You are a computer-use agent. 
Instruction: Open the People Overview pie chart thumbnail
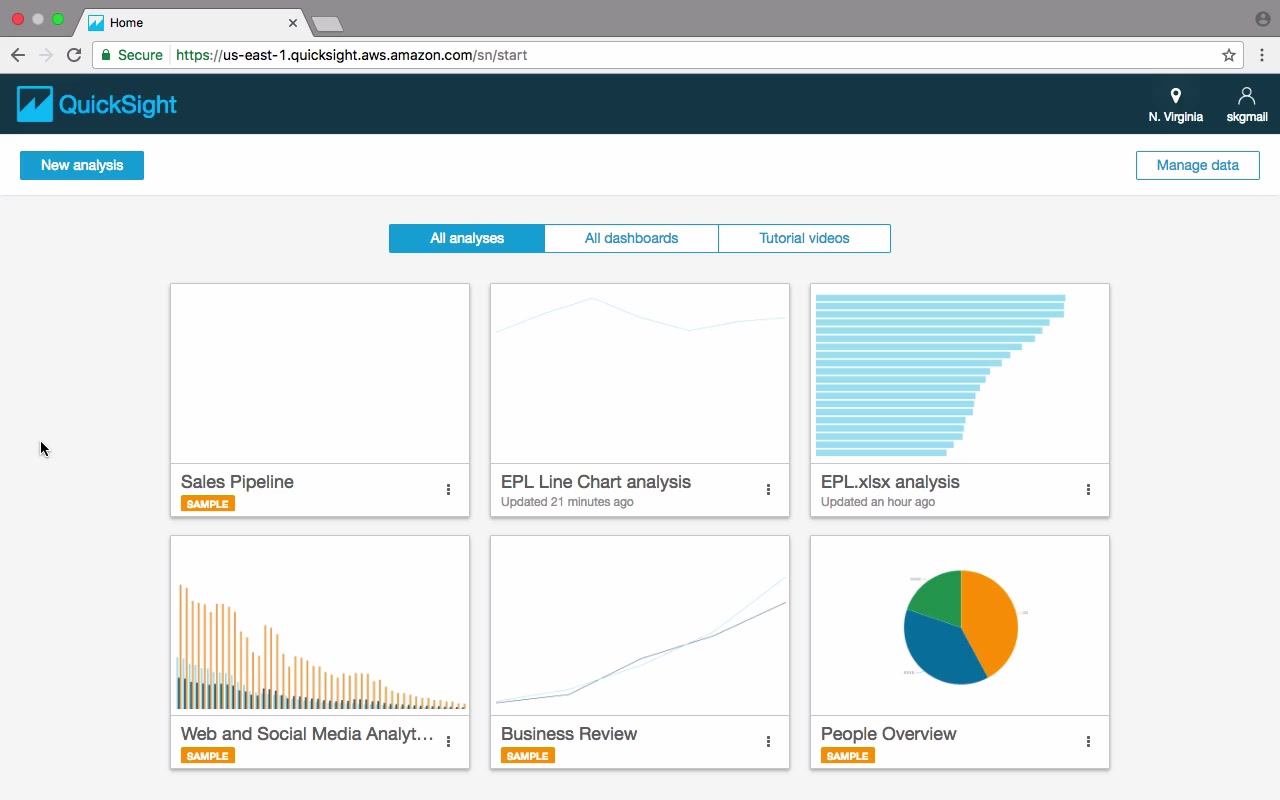960,625
